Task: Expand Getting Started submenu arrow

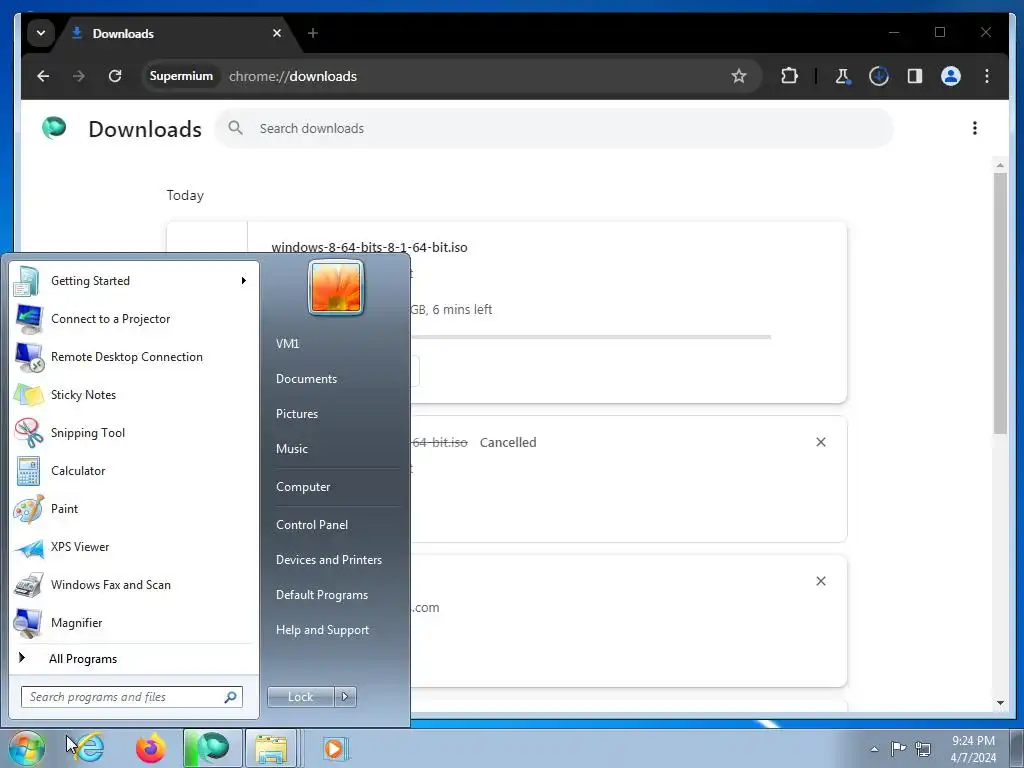Action: coord(244,281)
